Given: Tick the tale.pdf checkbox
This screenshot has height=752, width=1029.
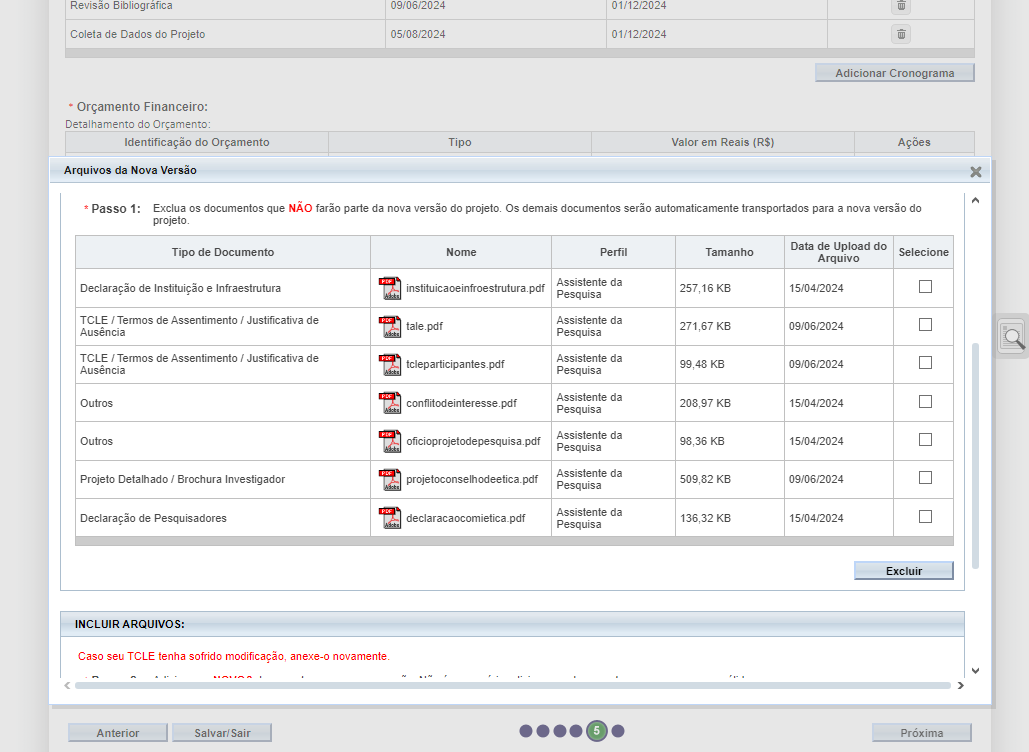Looking at the screenshot, I should [x=925, y=325].
